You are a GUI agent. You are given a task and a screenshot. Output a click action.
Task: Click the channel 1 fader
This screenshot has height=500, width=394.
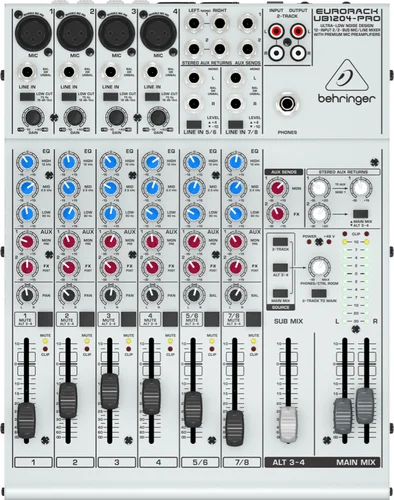pos(26,421)
